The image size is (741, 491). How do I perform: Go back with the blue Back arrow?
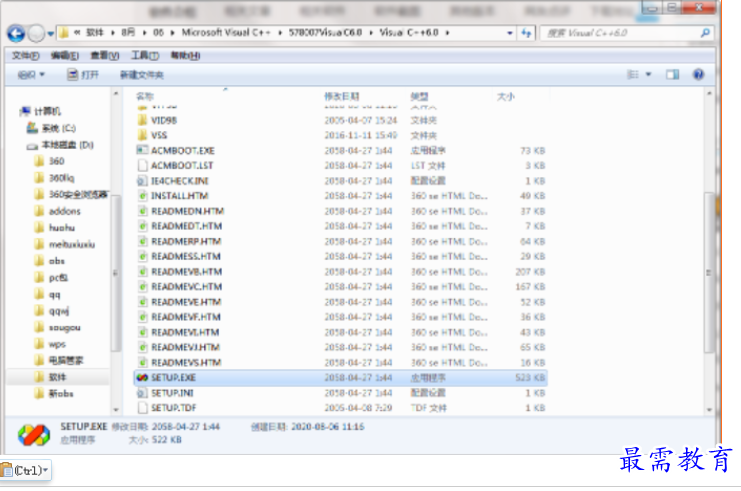point(16,33)
